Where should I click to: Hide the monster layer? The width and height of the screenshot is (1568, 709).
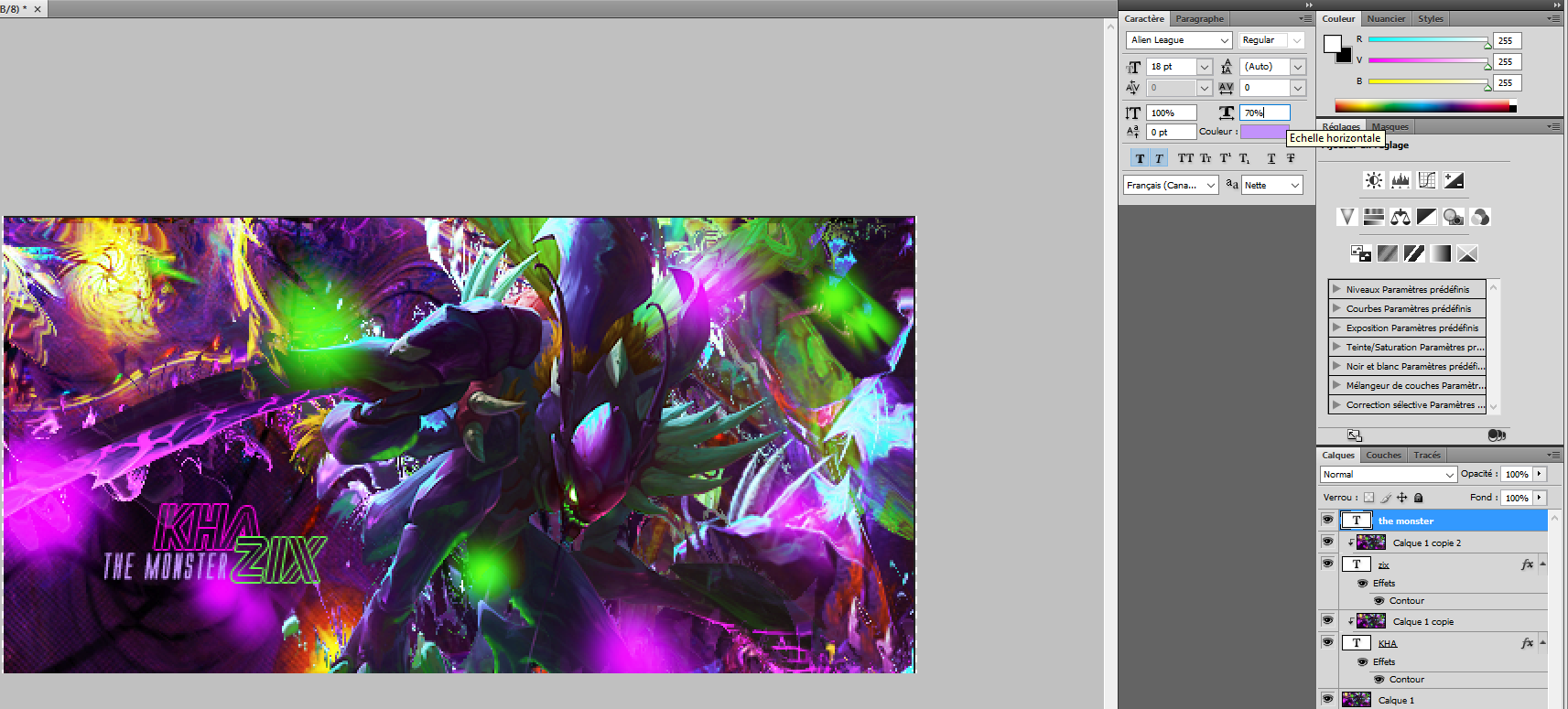click(x=1327, y=520)
